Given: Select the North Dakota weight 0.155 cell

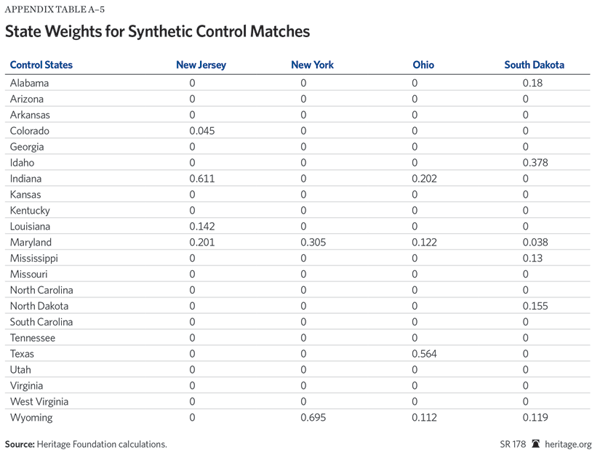Looking at the screenshot, I should coord(536,305).
